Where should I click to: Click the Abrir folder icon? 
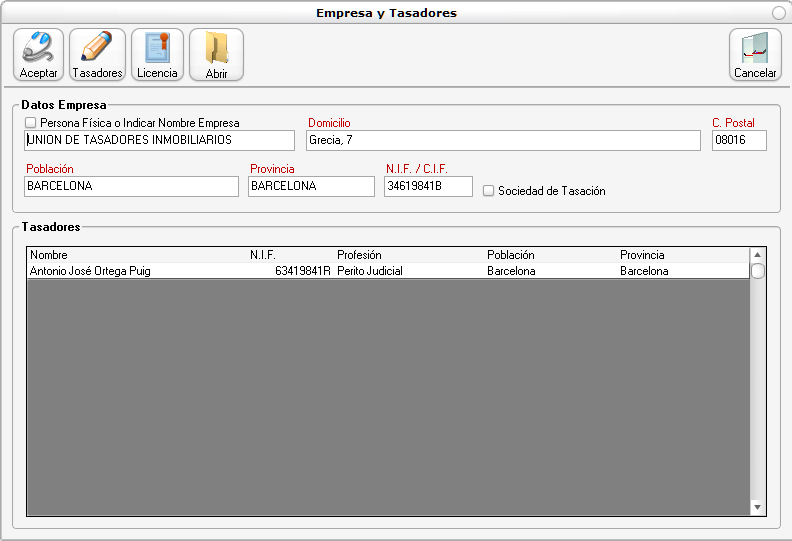216,54
